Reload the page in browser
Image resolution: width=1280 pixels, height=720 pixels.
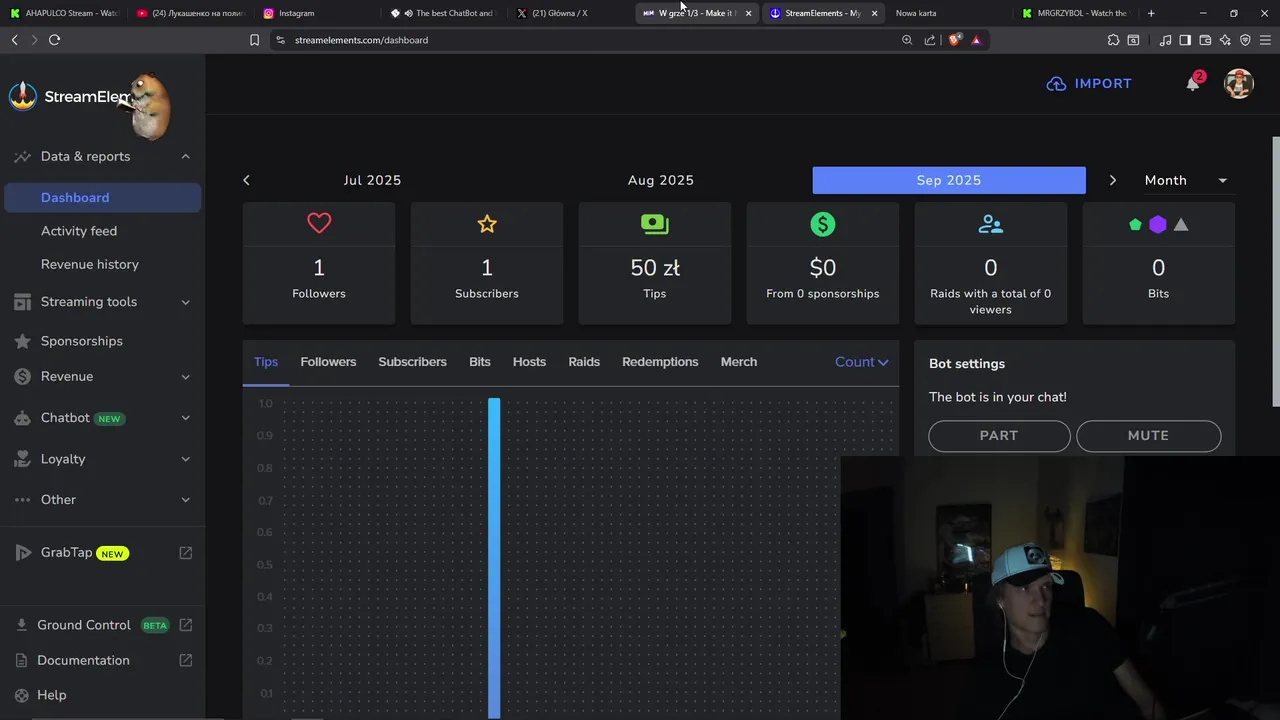coord(54,40)
